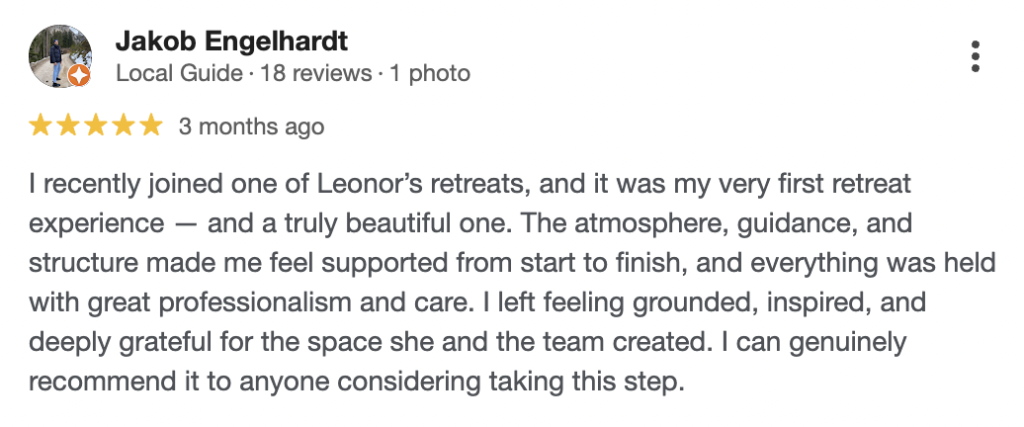The width and height of the screenshot is (1024, 427).
Task: Click the fourth yellow rating star
Action: pos(122,126)
